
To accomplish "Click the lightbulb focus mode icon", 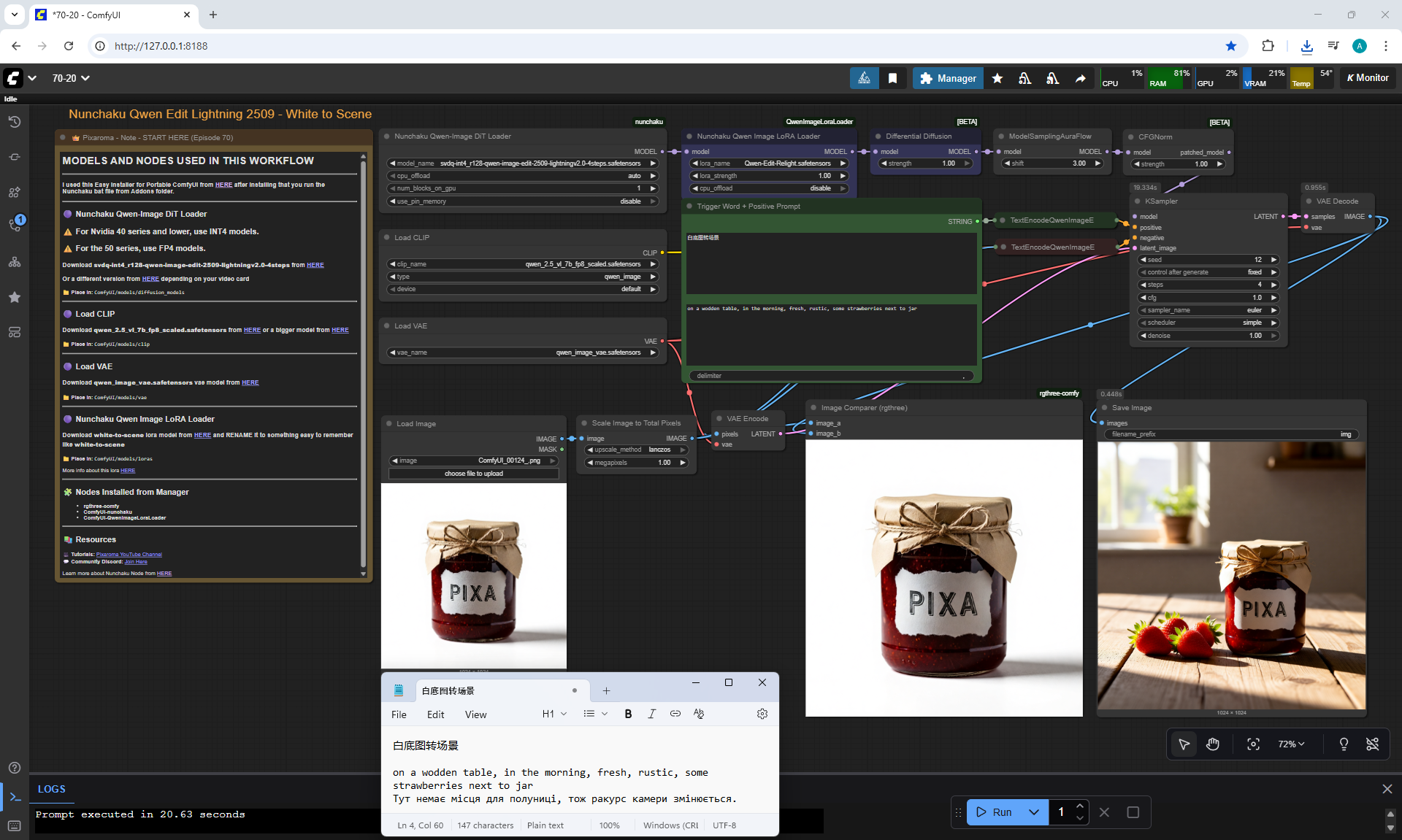I will coord(1344,744).
